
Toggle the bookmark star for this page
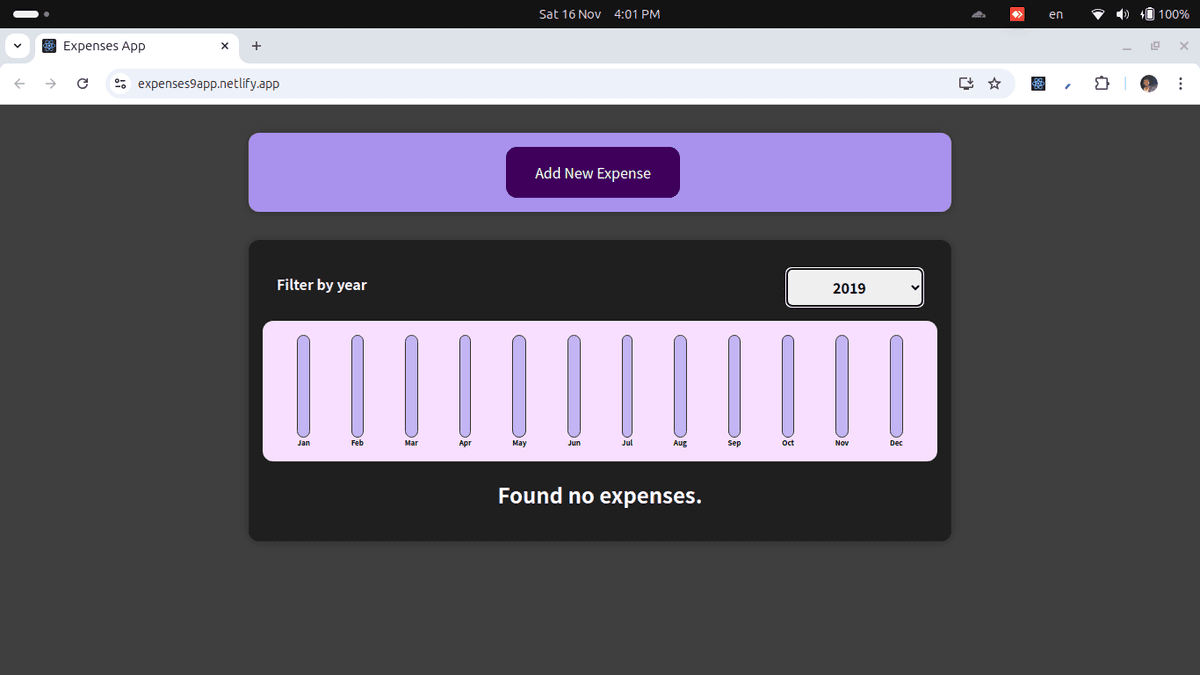click(994, 84)
